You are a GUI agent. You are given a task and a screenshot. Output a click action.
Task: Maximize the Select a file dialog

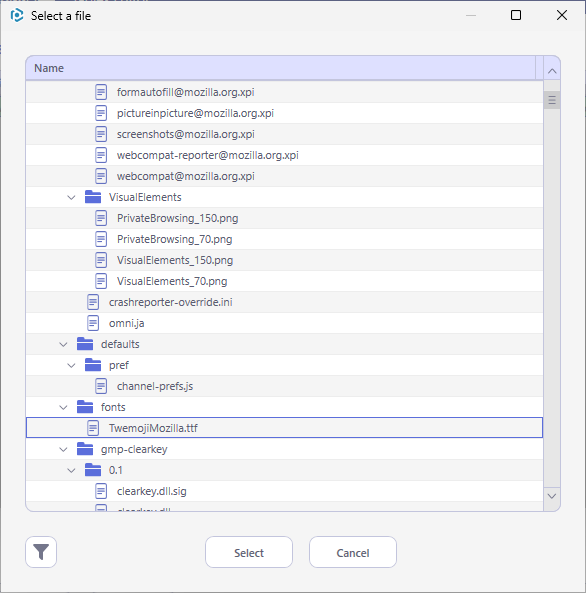(516, 15)
